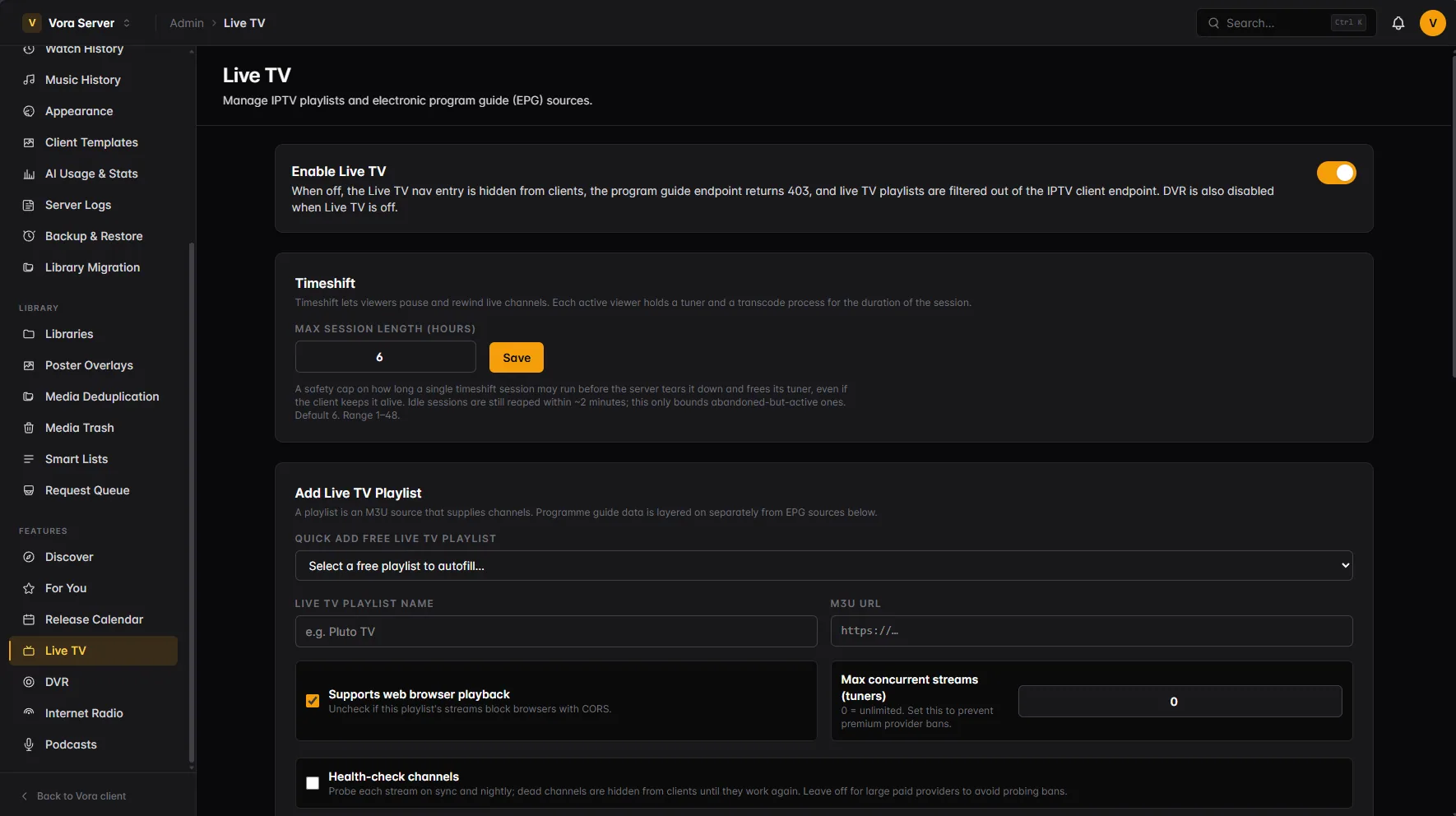Image resolution: width=1456 pixels, height=816 pixels.
Task: Open the free playlist autofill dropdown
Action: [823, 566]
